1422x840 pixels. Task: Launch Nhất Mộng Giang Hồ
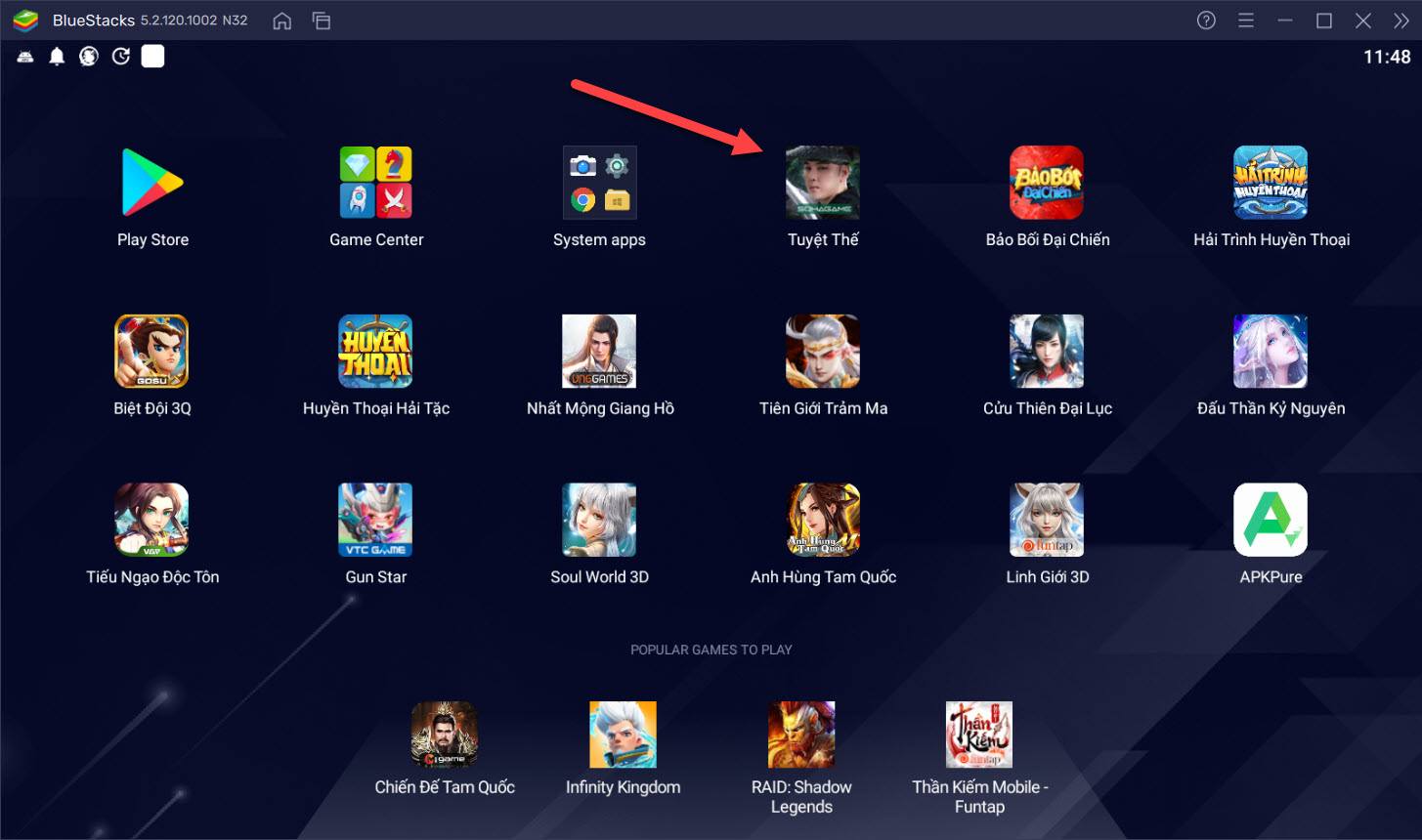(599, 352)
